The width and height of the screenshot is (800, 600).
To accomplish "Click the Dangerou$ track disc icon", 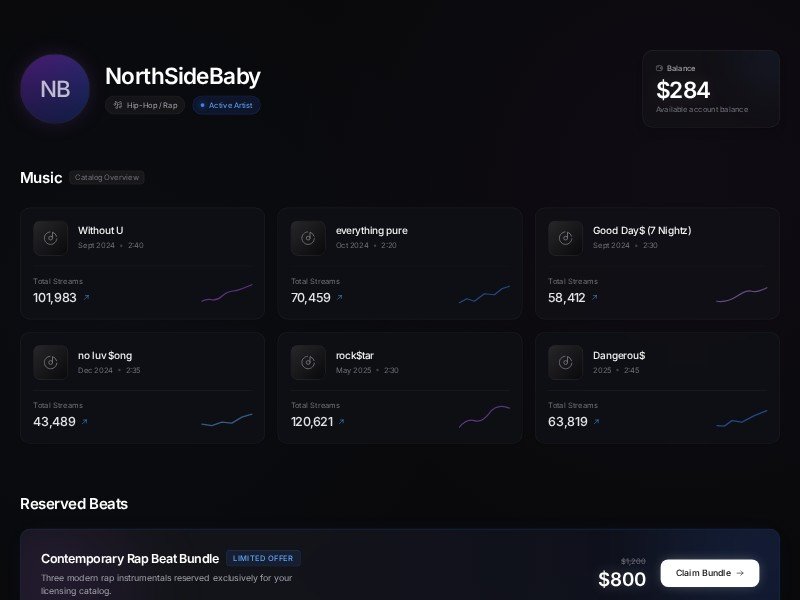I will pos(565,362).
